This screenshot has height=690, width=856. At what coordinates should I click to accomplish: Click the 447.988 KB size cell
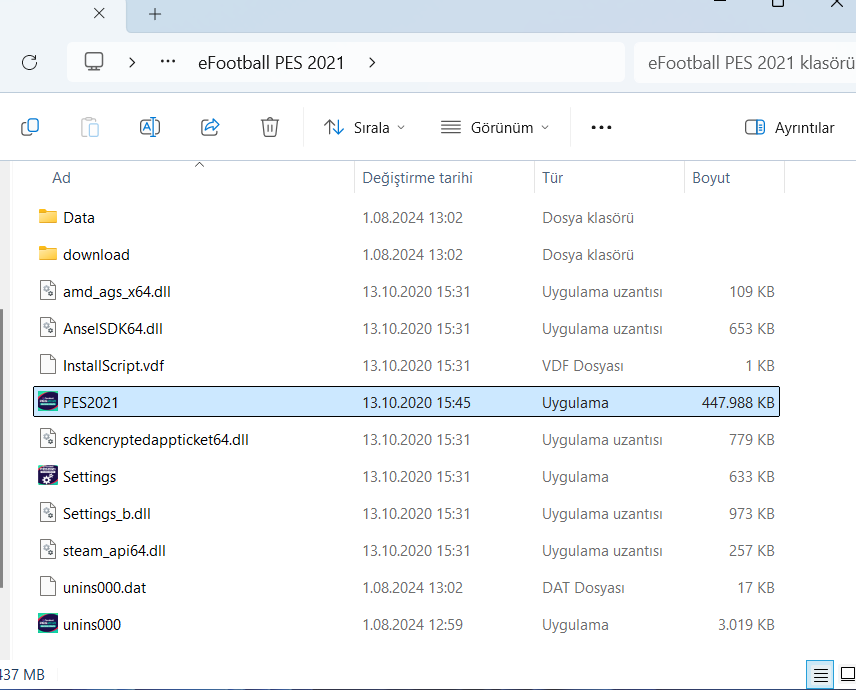[x=738, y=403]
